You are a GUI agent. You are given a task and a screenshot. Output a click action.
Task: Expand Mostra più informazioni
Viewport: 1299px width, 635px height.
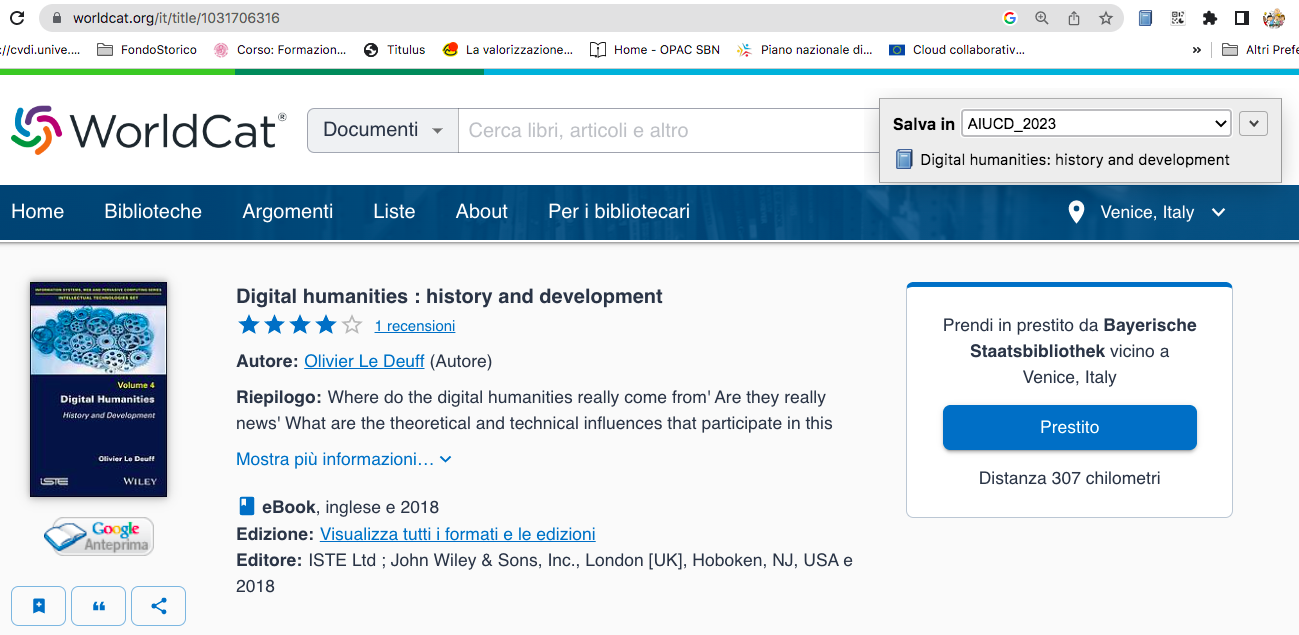pyautogui.click(x=344, y=459)
